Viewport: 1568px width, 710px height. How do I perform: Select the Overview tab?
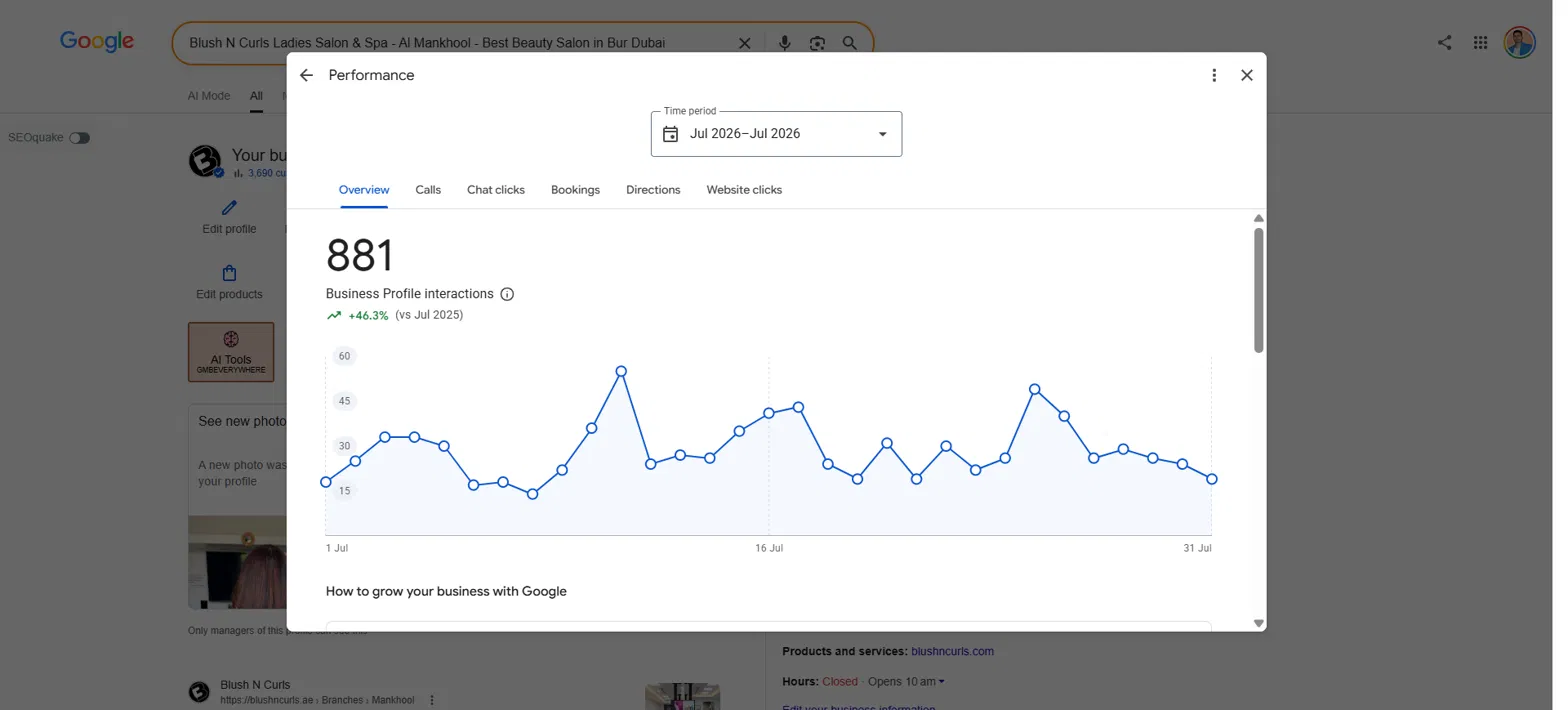pyautogui.click(x=364, y=190)
